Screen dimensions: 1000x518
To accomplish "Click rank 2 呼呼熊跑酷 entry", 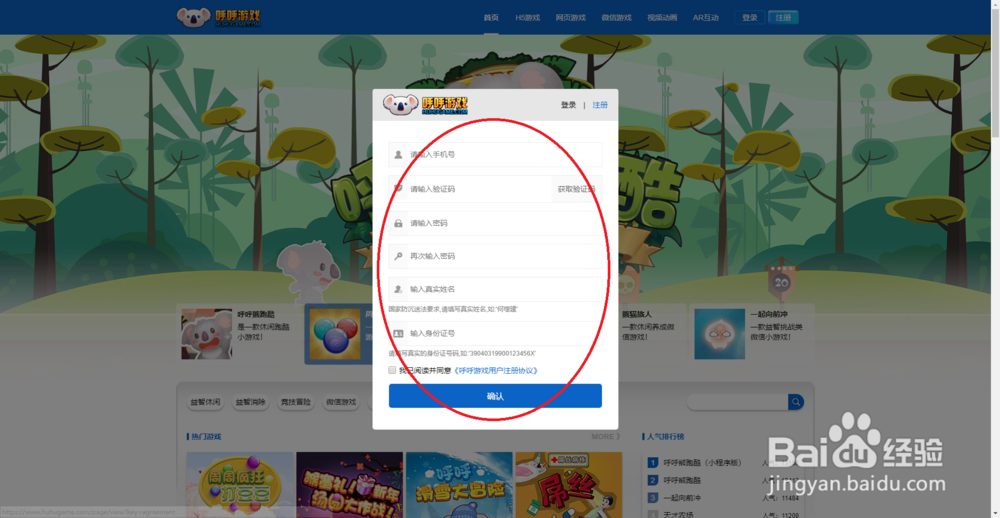I will click(x=682, y=480).
